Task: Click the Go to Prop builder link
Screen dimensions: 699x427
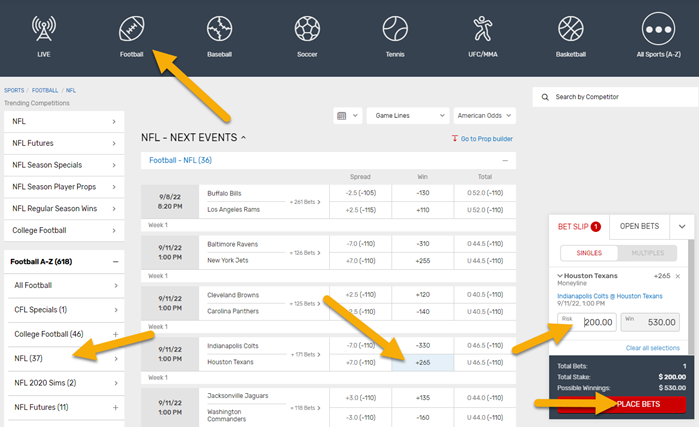Action: [483, 139]
